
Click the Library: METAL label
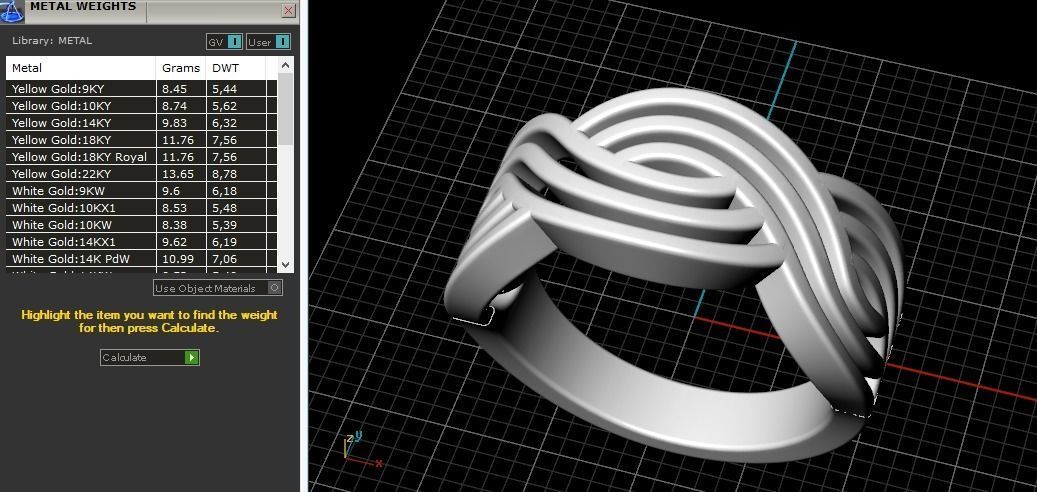point(52,41)
